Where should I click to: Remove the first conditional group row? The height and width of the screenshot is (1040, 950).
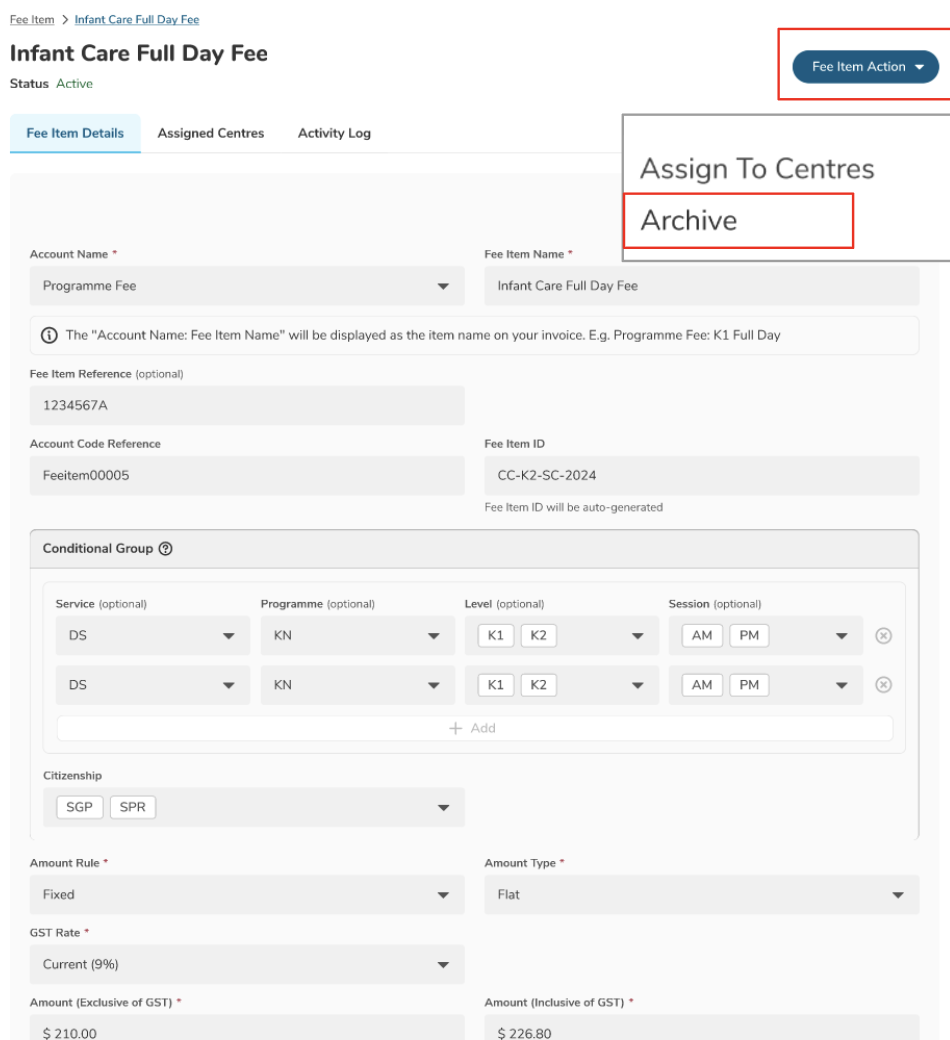(x=883, y=636)
